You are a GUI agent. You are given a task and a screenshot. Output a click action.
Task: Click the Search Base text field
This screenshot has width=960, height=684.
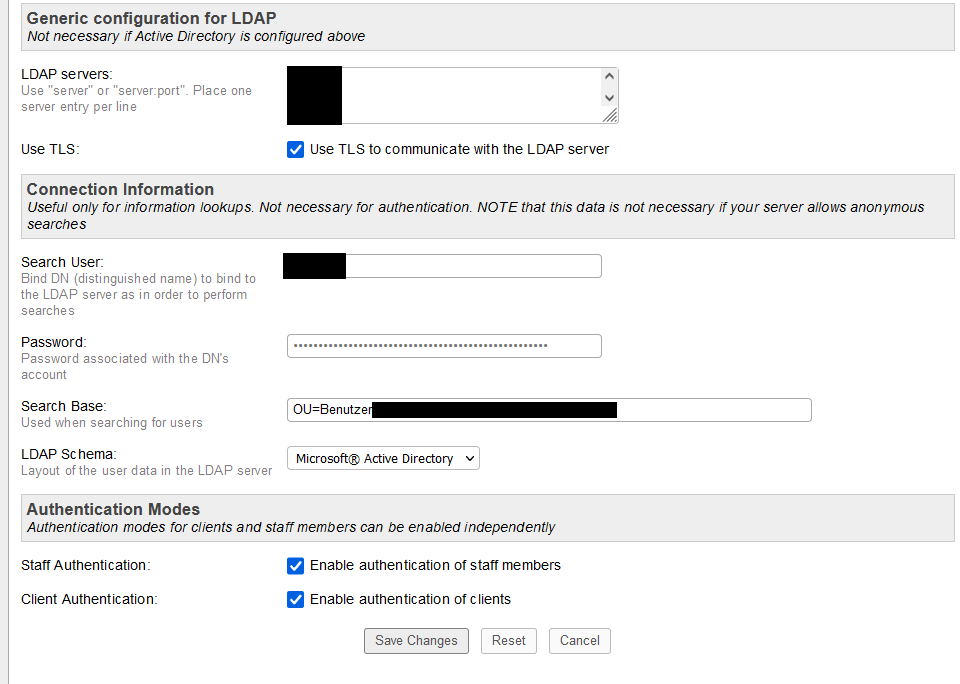tap(712, 410)
